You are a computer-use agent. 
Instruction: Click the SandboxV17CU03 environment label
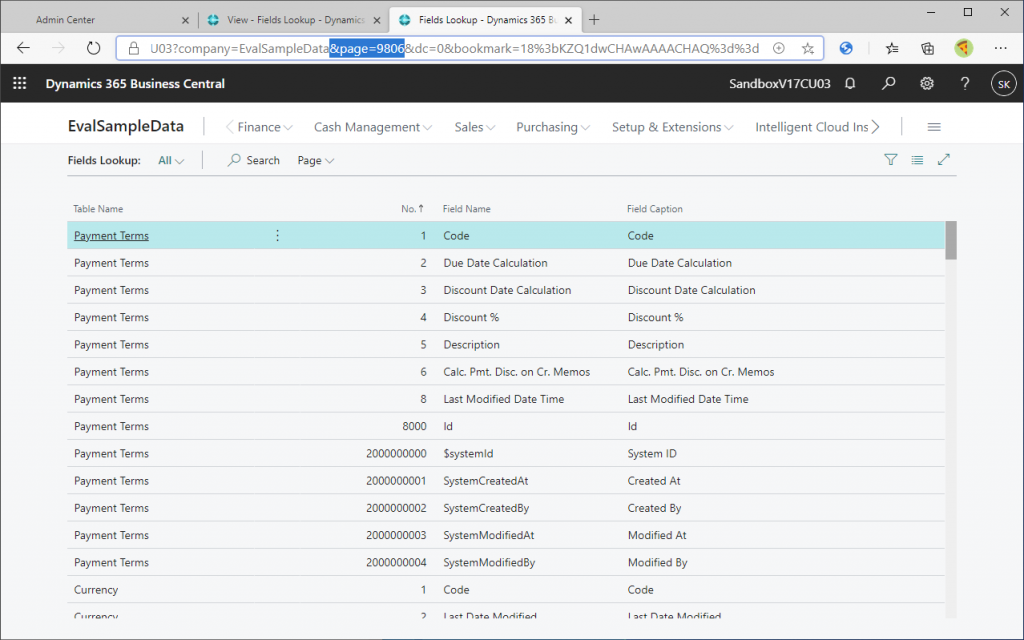[780, 84]
